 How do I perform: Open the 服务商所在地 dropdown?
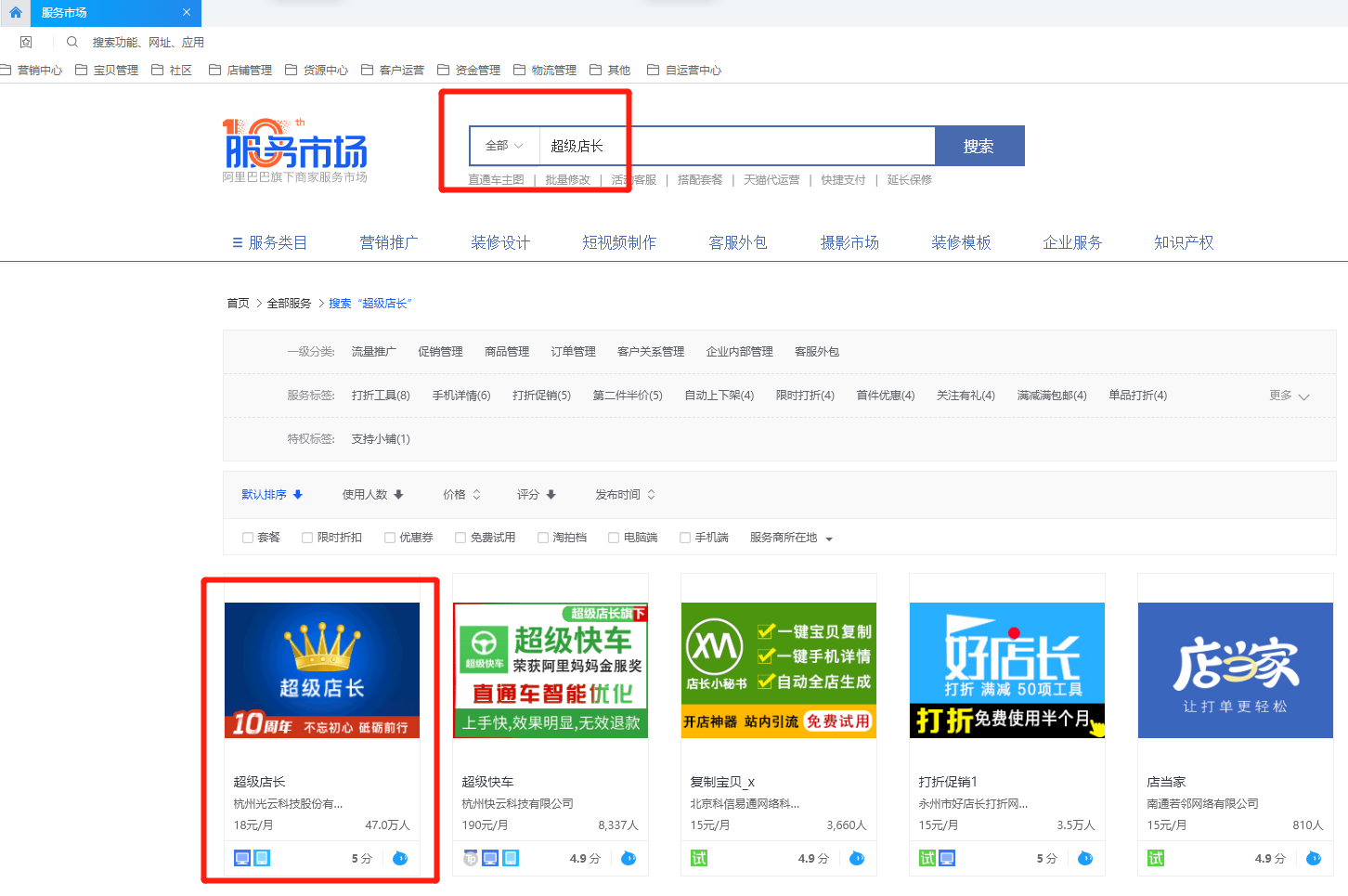pos(791,538)
